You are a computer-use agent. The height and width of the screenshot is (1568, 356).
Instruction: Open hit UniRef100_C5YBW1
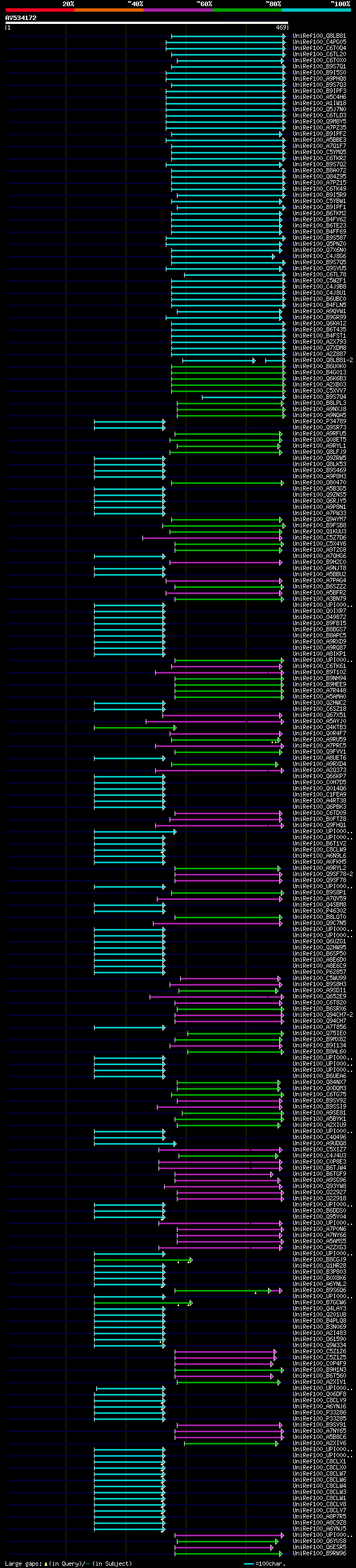(x=319, y=201)
